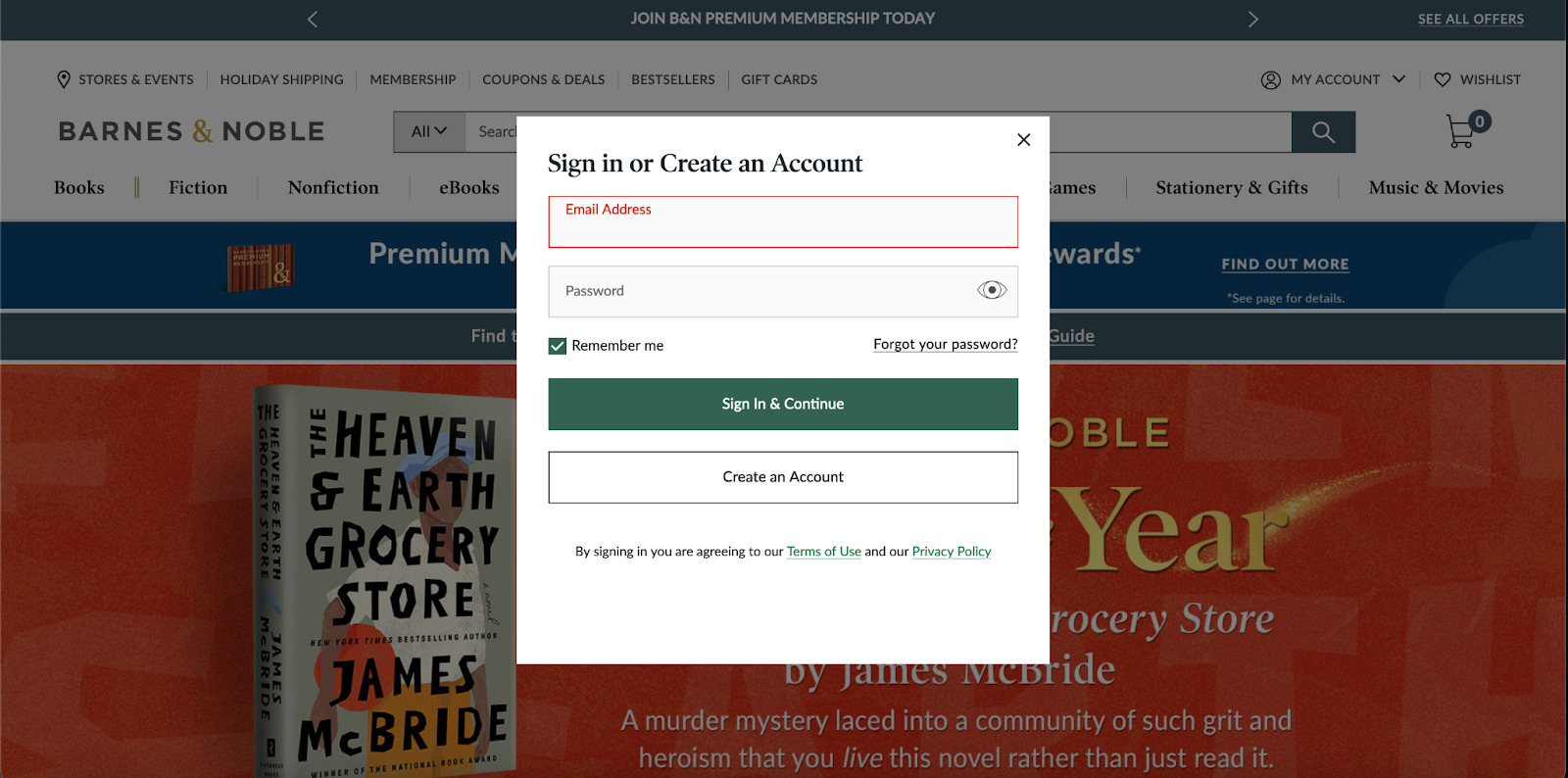Click the My Account profile icon
The width and height of the screenshot is (1568, 778).
[x=1271, y=80]
